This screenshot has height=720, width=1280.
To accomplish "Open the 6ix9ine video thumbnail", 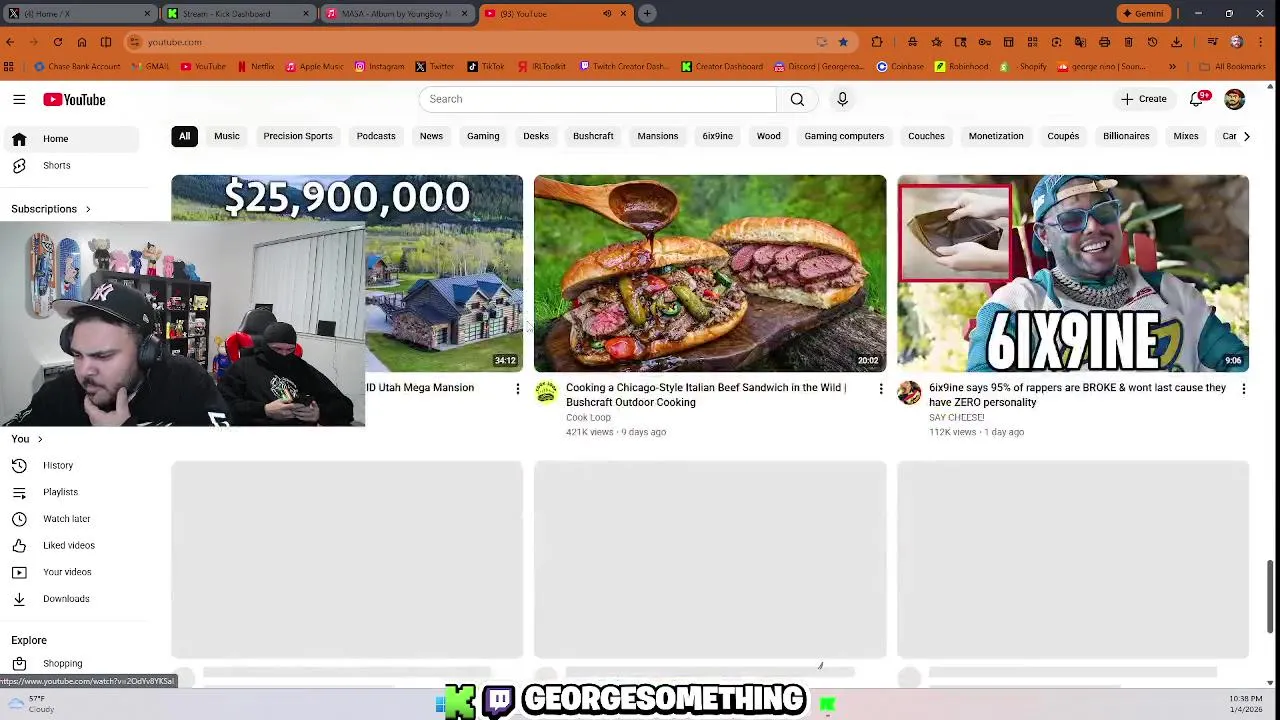I will click(1073, 273).
